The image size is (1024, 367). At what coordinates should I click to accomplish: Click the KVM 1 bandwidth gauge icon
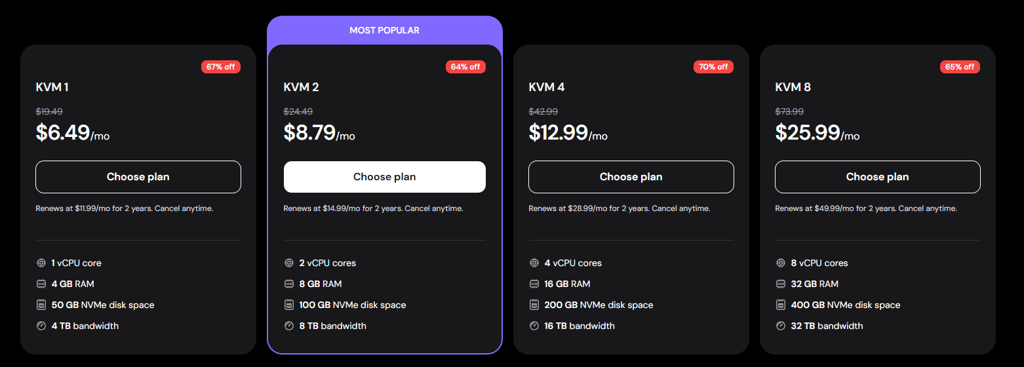coord(41,326)
